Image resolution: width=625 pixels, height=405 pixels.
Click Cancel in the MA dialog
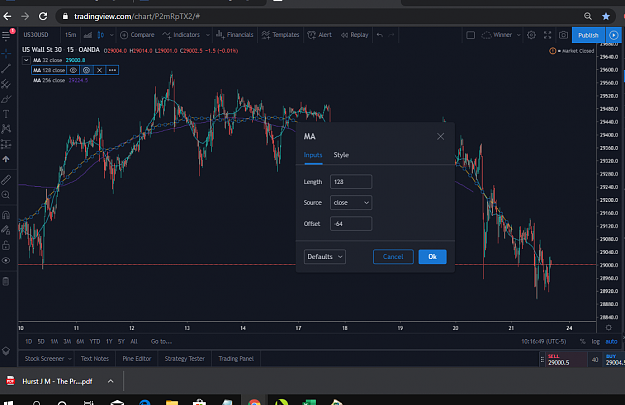click(x=393, y=257)
